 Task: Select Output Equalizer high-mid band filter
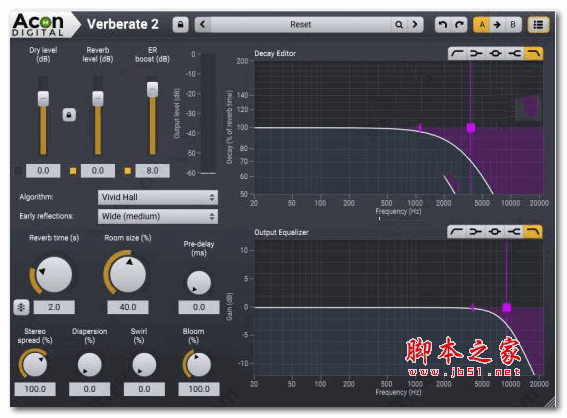pos(514,231)
